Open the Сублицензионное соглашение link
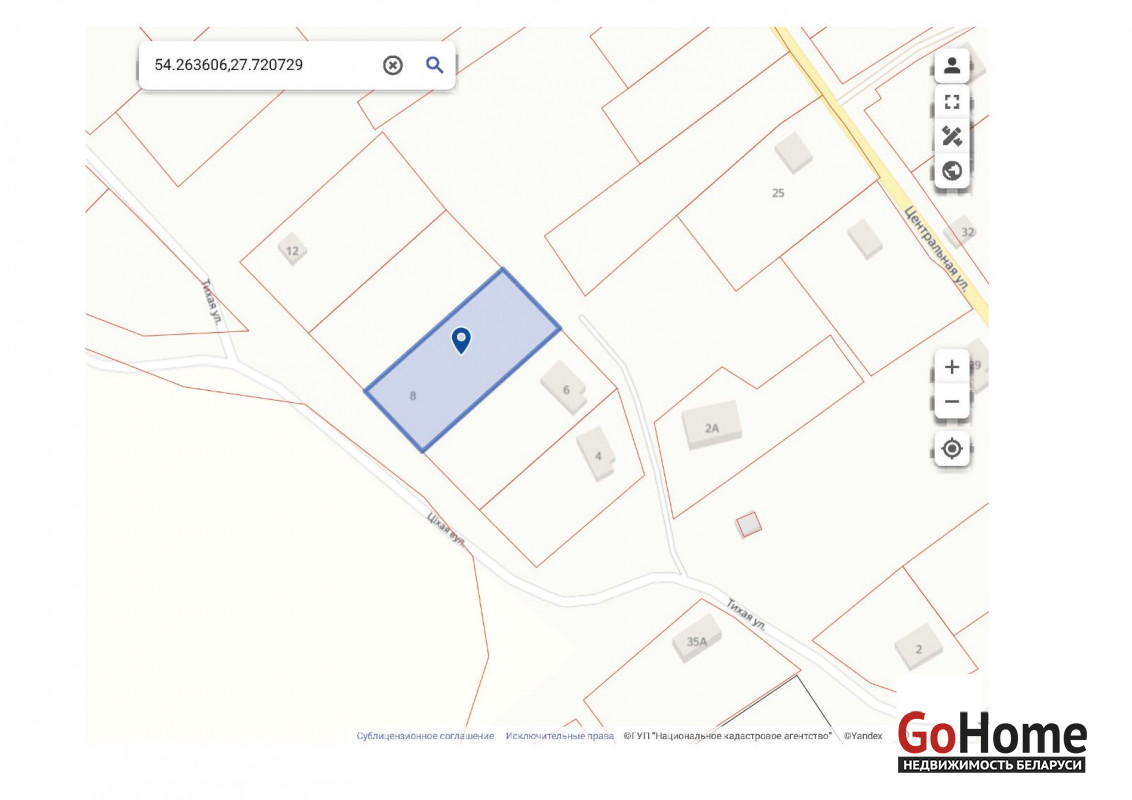 coord(425,736)
